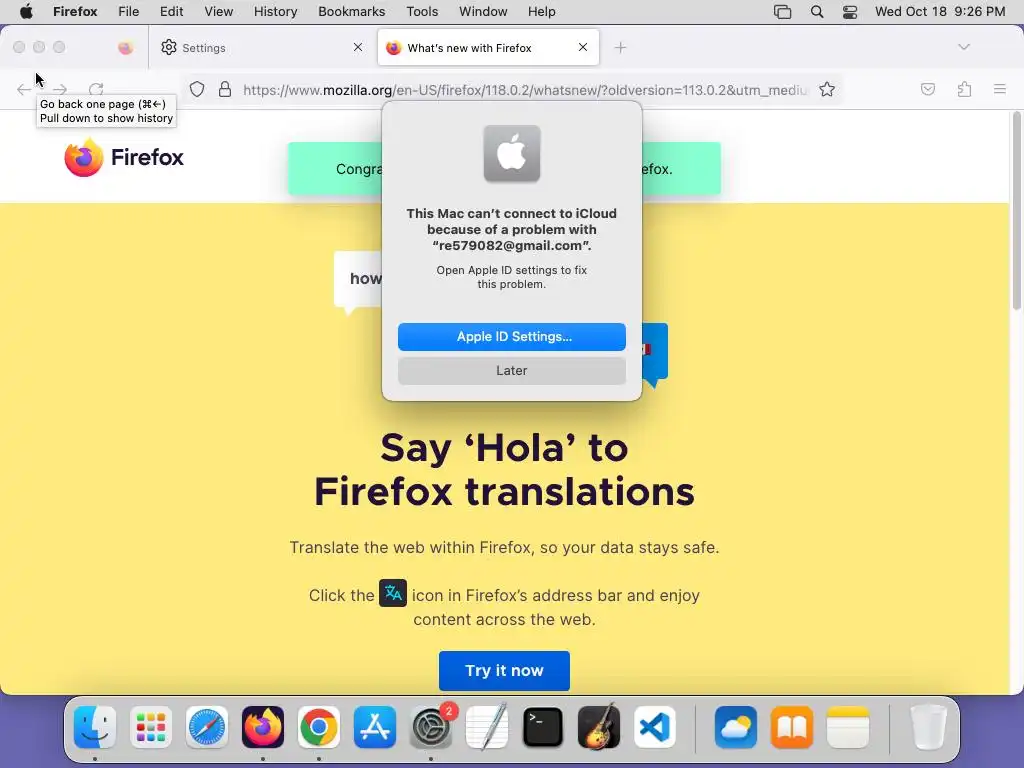The width and height of the screenshot is (1024, 768).
Task: Click the padlock site info icon
Action: click(225, 89)
